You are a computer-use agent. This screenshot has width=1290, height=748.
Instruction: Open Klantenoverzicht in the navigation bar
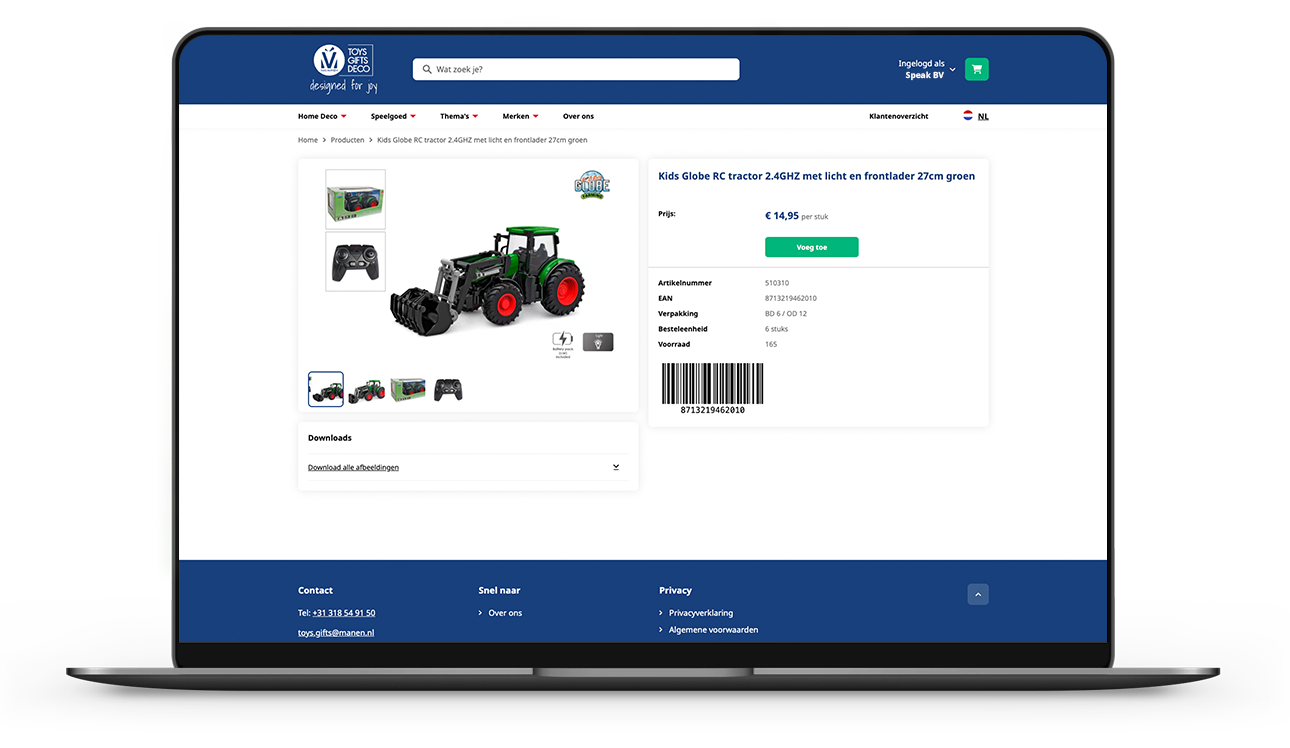(x=898, y=116)
